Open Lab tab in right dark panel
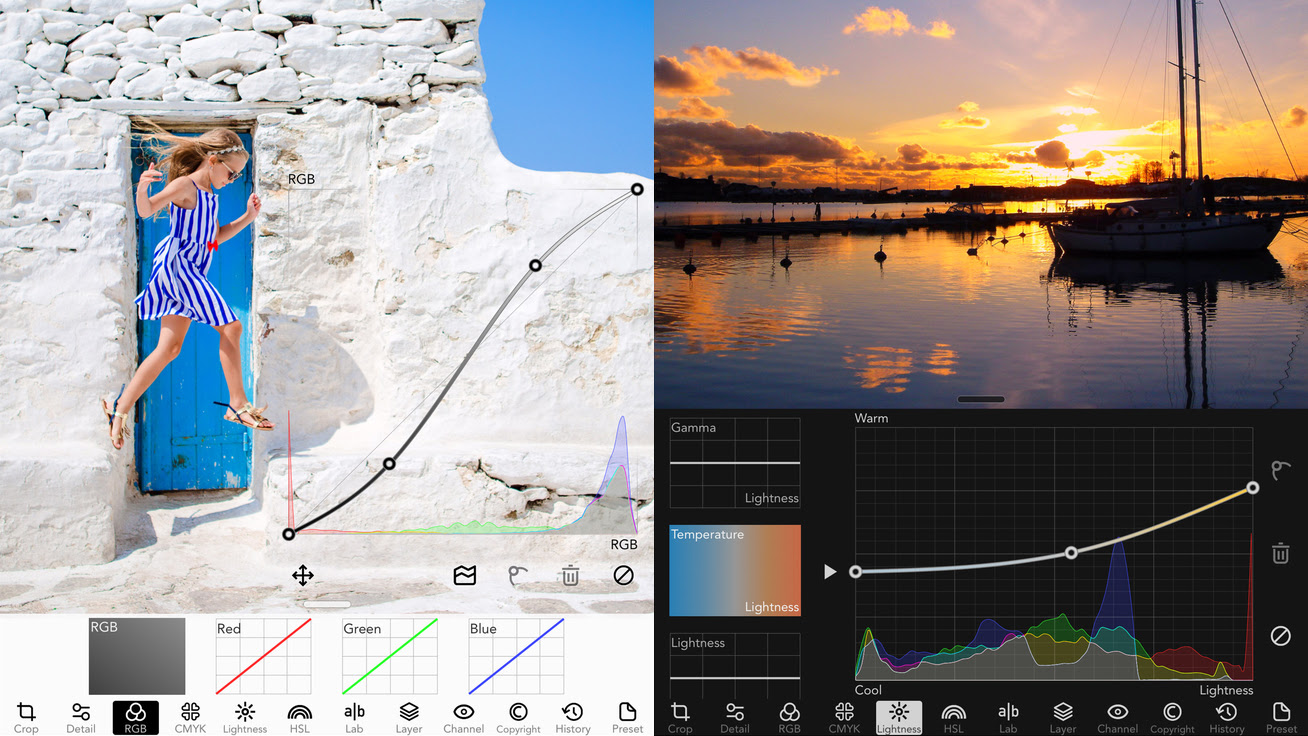The height and width of the screenshot is (736, 1308). 1008,717
